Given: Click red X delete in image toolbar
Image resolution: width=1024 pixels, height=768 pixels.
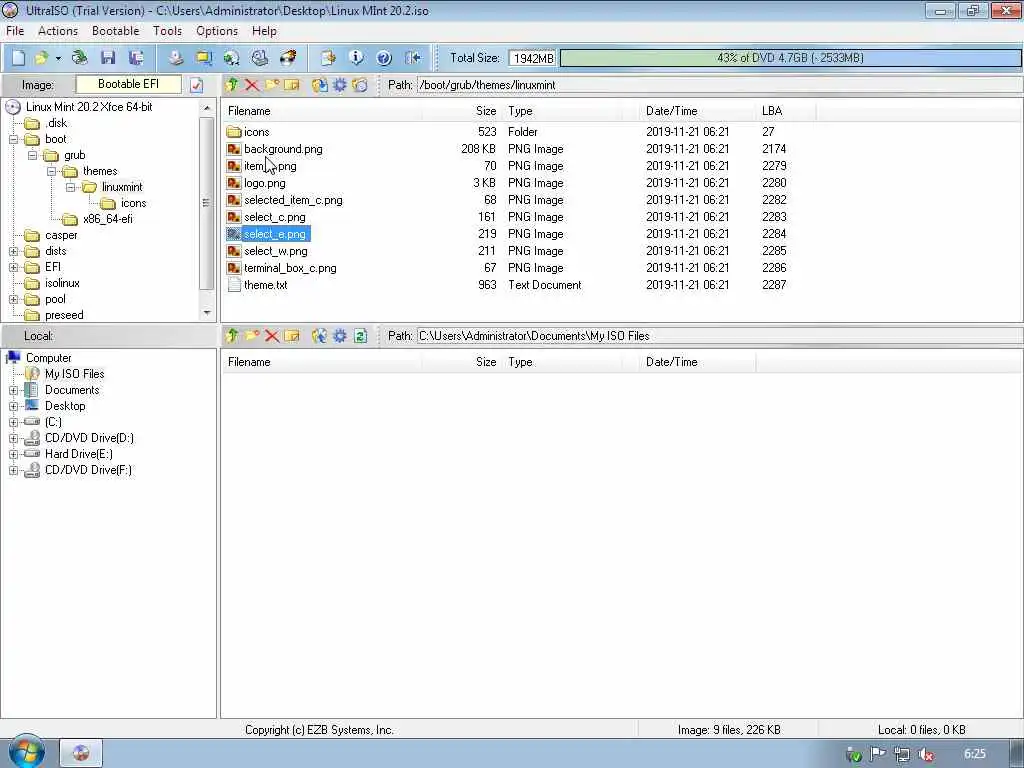Looking at the screenshot, I should tap(252, 85).
